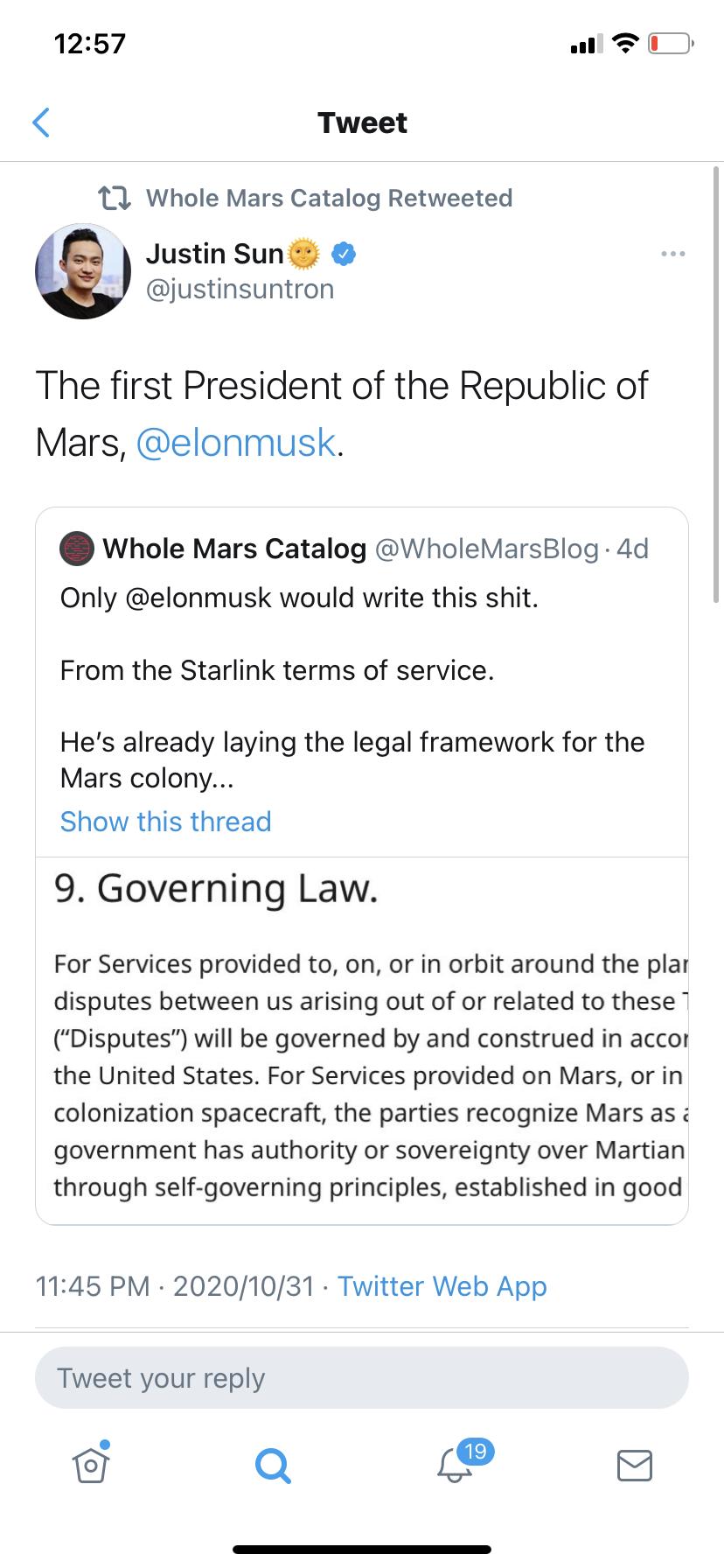Click the page scrollbar on the right
The image size is (724, 1568).
coord(717,385)
